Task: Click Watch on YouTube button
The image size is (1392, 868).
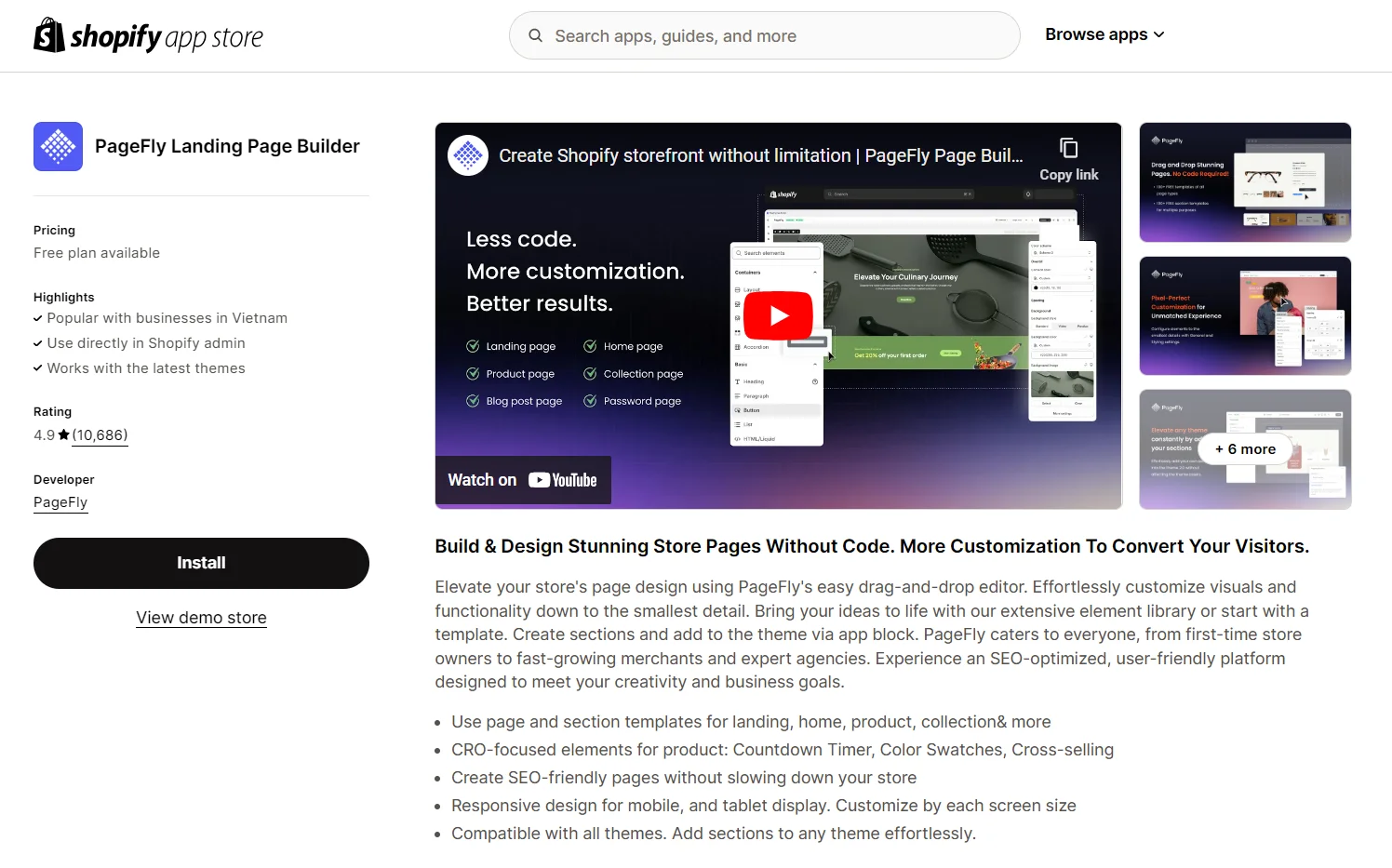Action: [523, 480]
